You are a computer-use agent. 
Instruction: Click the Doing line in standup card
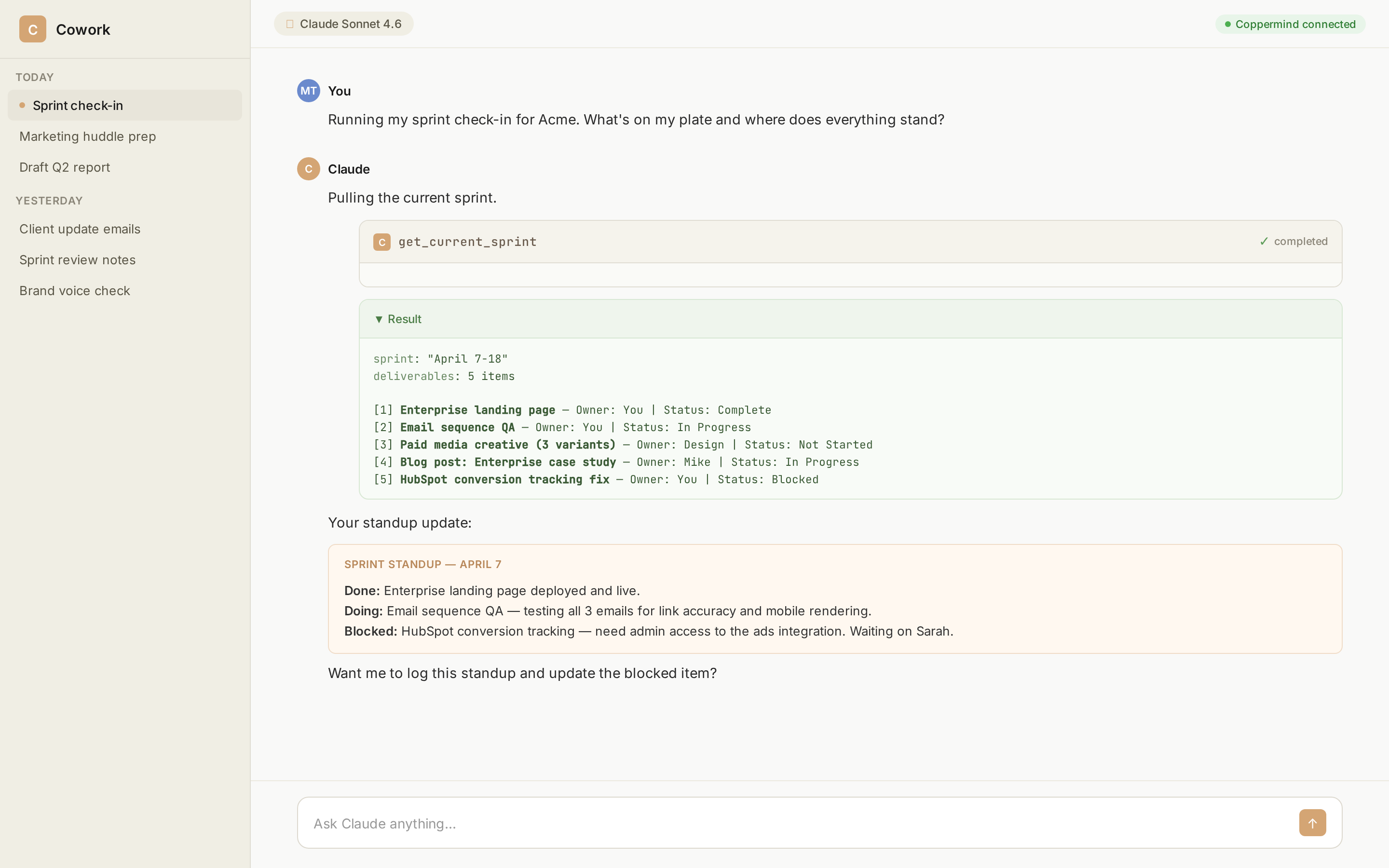coord(608,611)
